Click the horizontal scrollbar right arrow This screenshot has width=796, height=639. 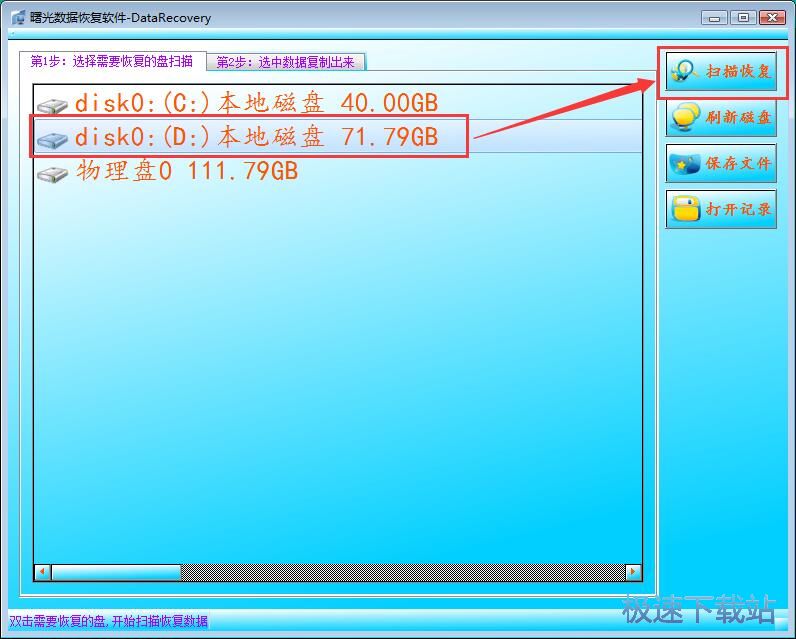(633, 572)
